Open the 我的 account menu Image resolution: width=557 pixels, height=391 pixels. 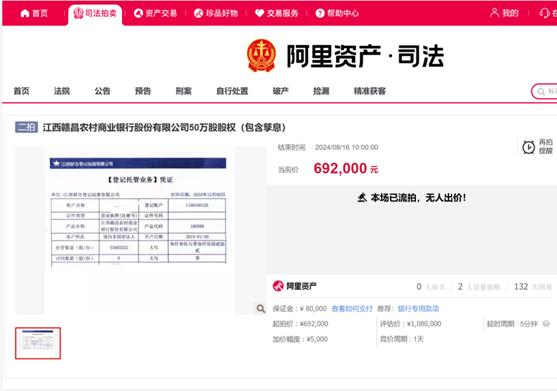tap(504, 13)
